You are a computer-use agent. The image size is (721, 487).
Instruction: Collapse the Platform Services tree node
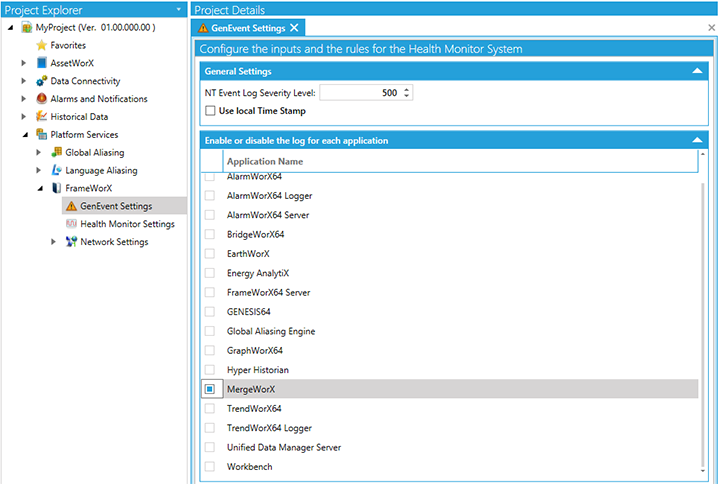click(x=24, y=135)
